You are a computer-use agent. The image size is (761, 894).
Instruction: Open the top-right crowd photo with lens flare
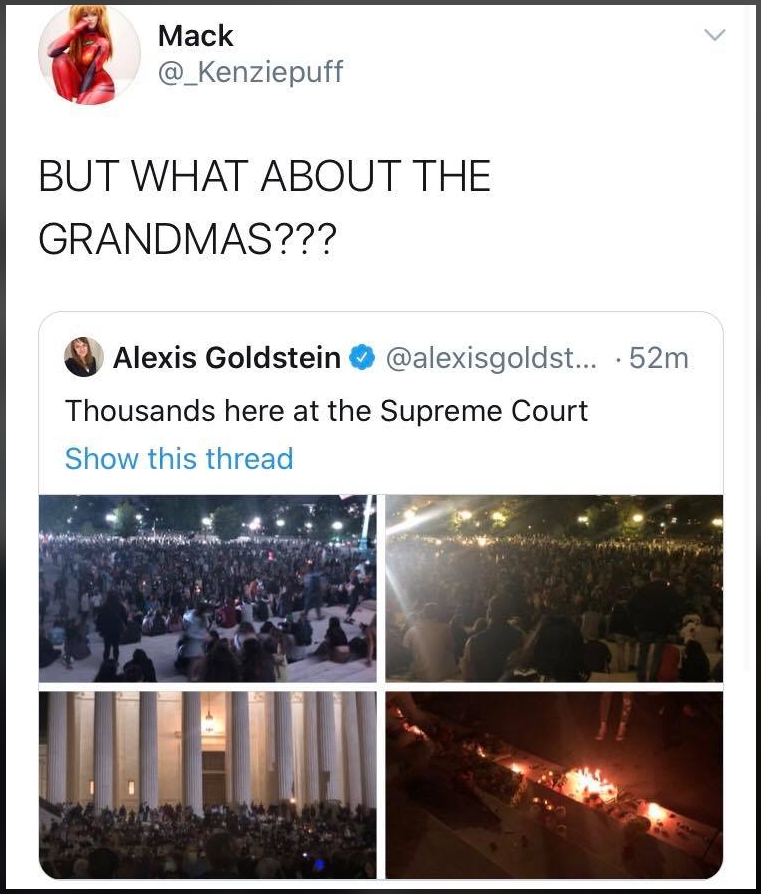pos(554,588)
